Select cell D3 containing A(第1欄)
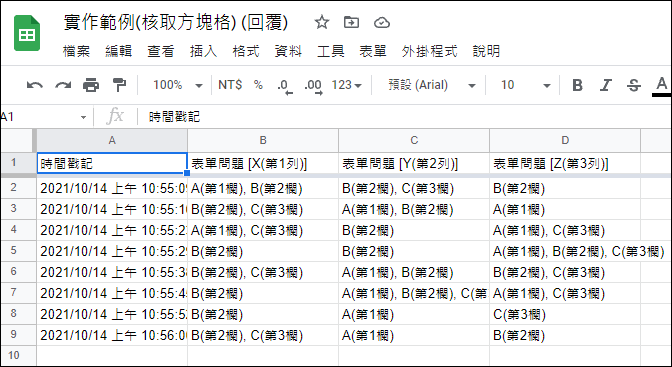This screenshot has width=672, height=367. [565, 209]
